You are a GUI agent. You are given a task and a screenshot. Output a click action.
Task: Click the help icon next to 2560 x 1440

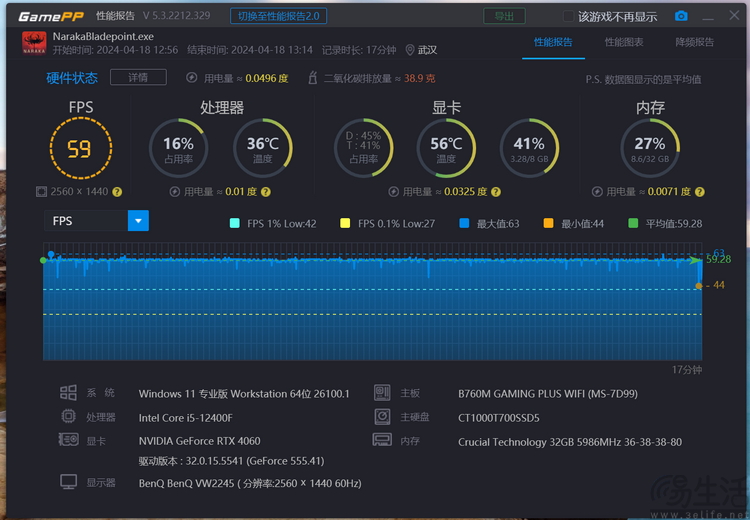coord(117,192)
